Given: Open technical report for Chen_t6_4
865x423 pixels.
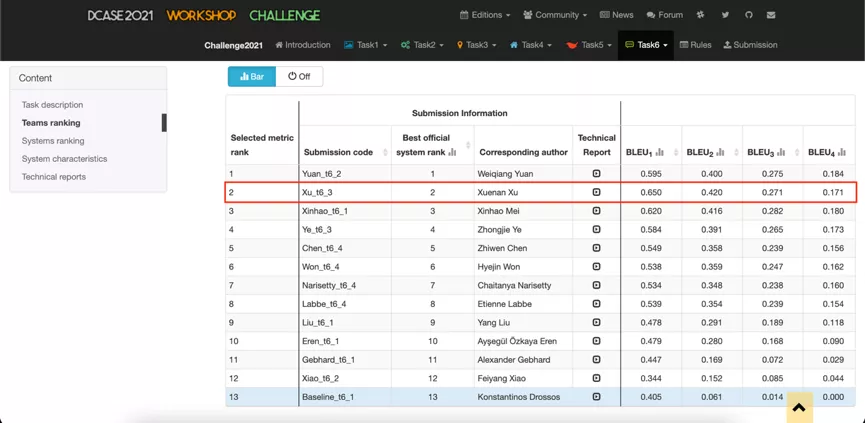Looking at the screenshot, I should coord(596,248).
